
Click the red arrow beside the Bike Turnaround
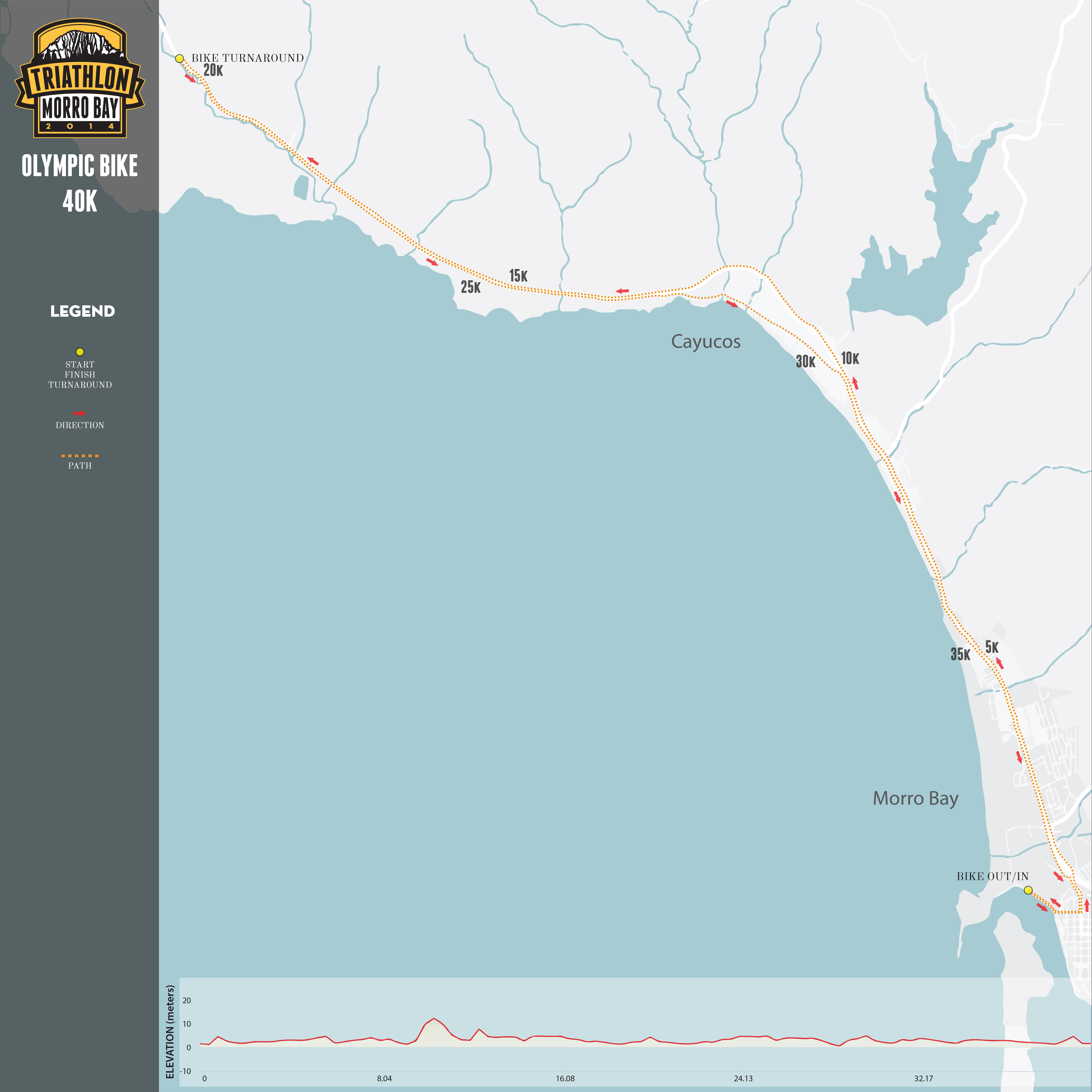(190, 79)
